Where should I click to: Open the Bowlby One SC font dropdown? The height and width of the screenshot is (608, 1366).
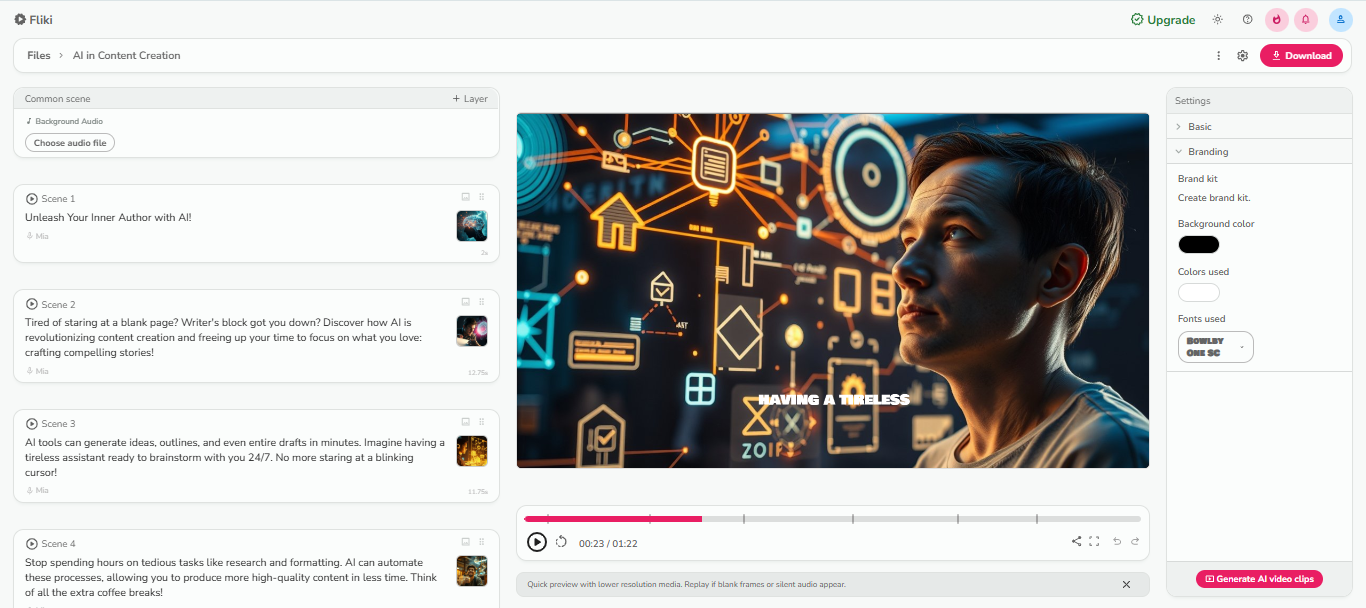tap(1215, 347)
